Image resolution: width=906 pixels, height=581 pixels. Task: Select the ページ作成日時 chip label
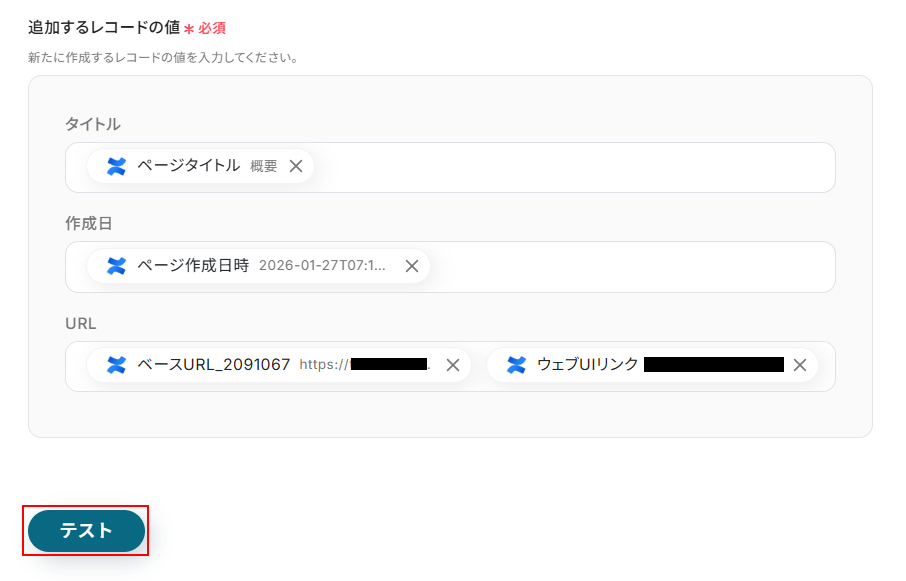click(x=192, y=266)
